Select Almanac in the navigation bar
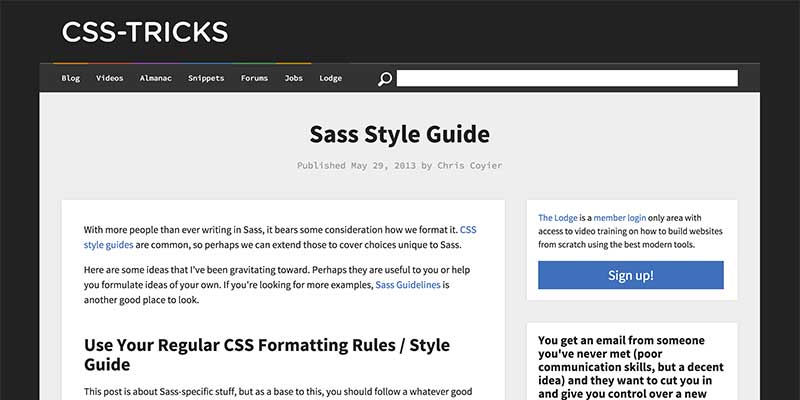This screenshot has height=400, width=800. click(x=155, y=78)
